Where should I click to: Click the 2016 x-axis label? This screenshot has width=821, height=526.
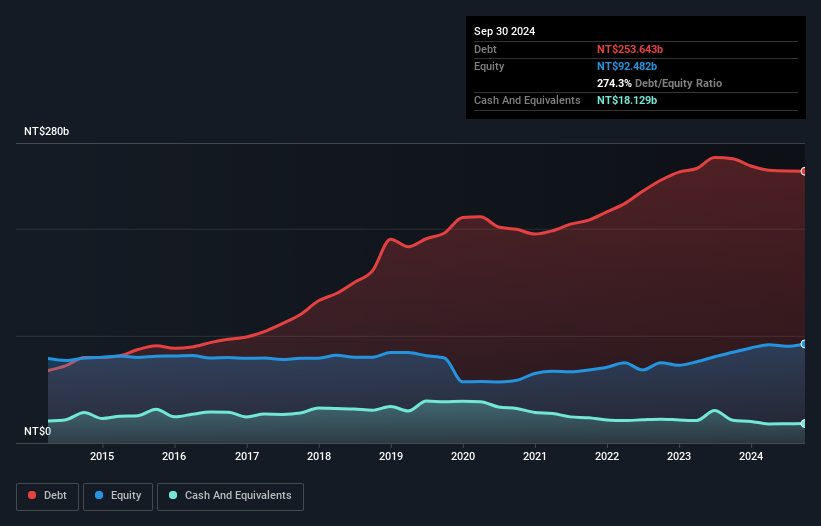tap(174, 456)
